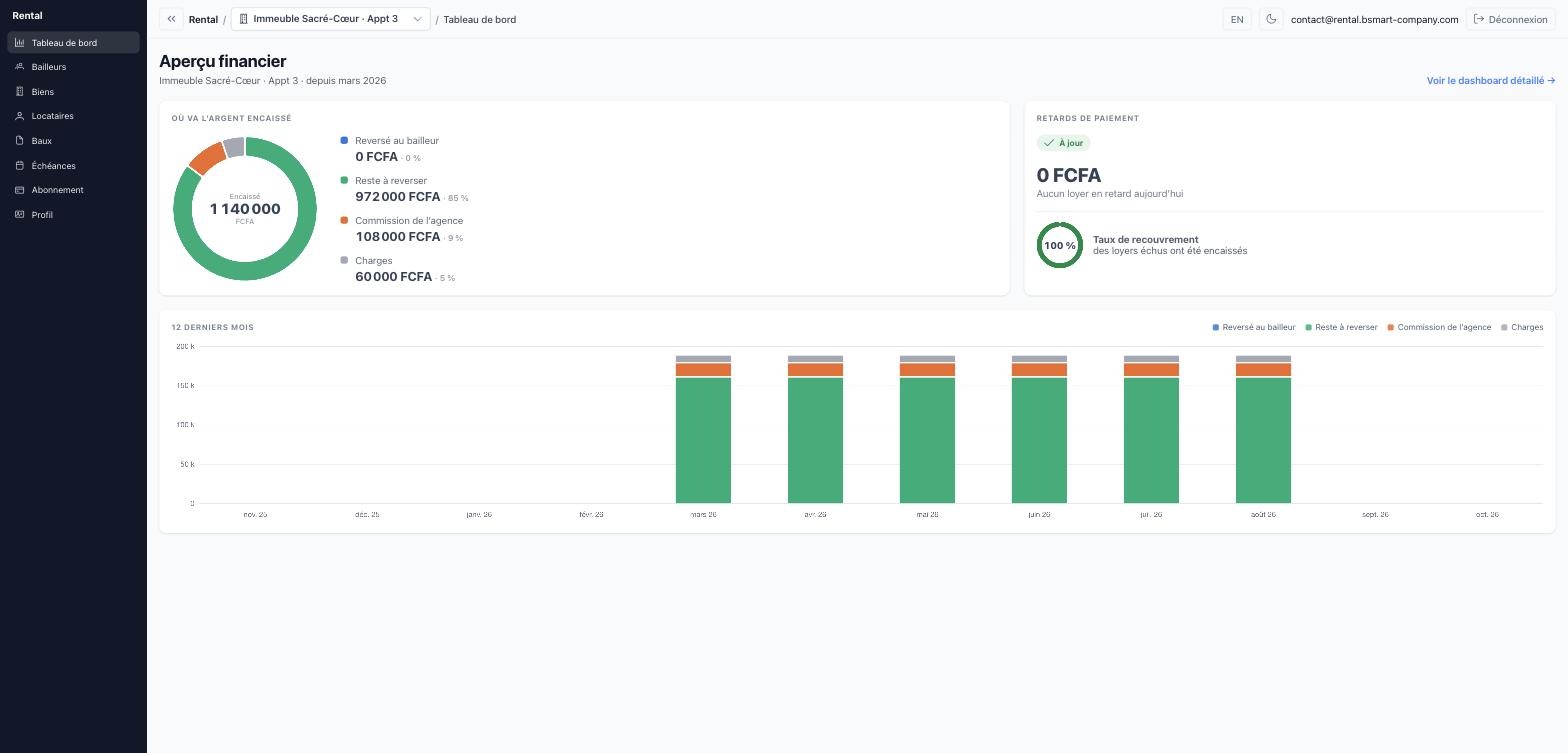The image size is (1568, 753).
Task: Click the Baux document icon in sidebar
Action: pos(19,141)
